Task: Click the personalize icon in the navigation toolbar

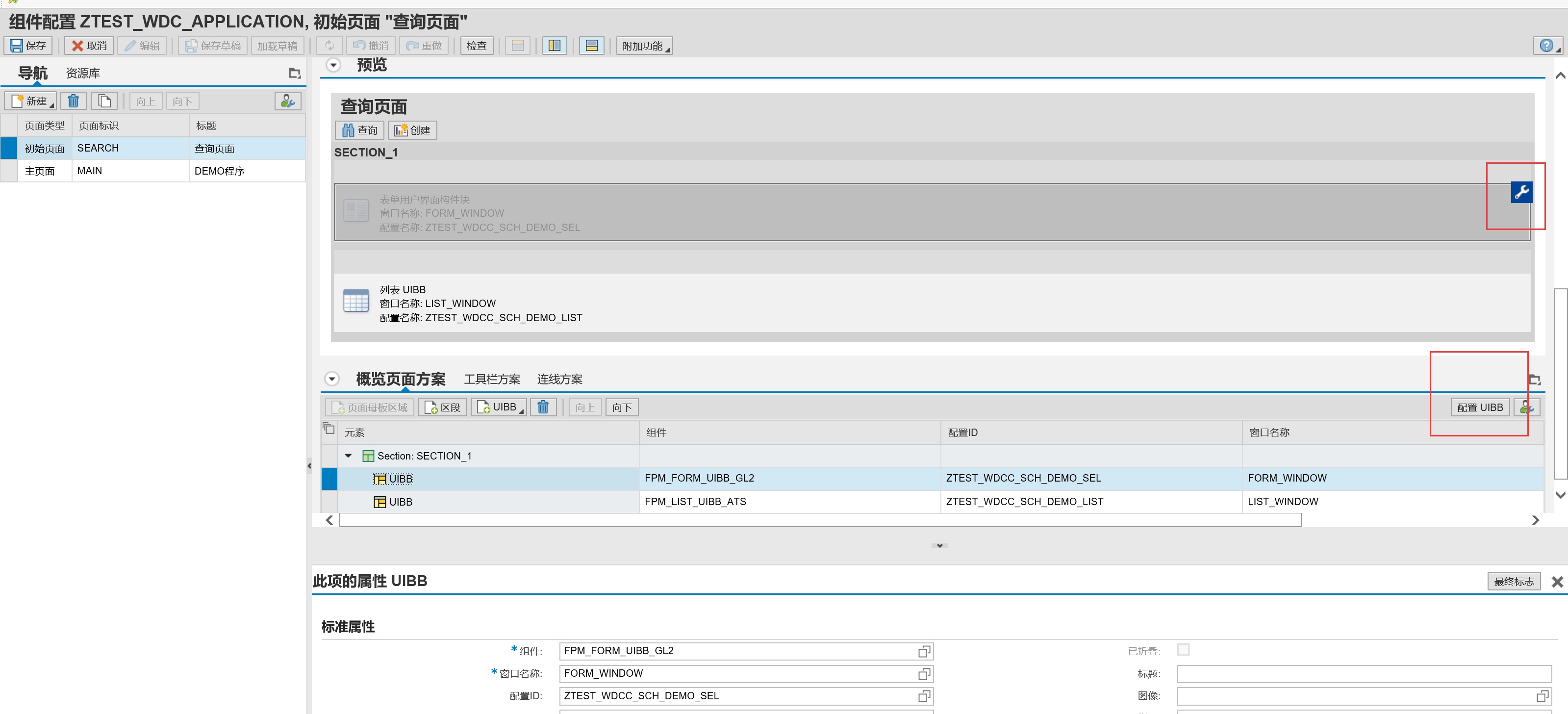Action: tap(287, 101)
